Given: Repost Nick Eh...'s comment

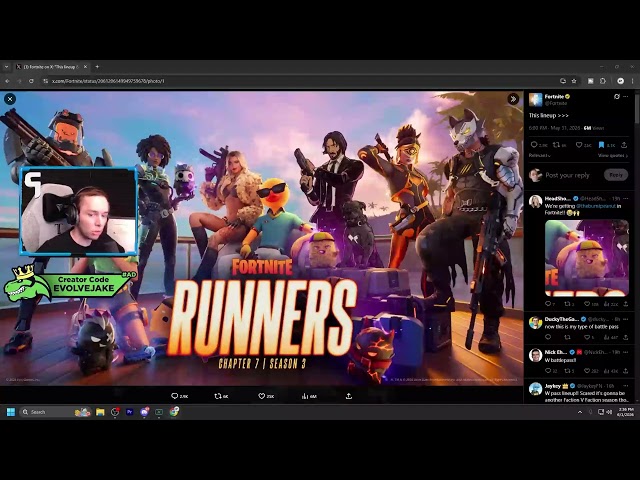Looking at the screenshot, I should coord(567,371).
